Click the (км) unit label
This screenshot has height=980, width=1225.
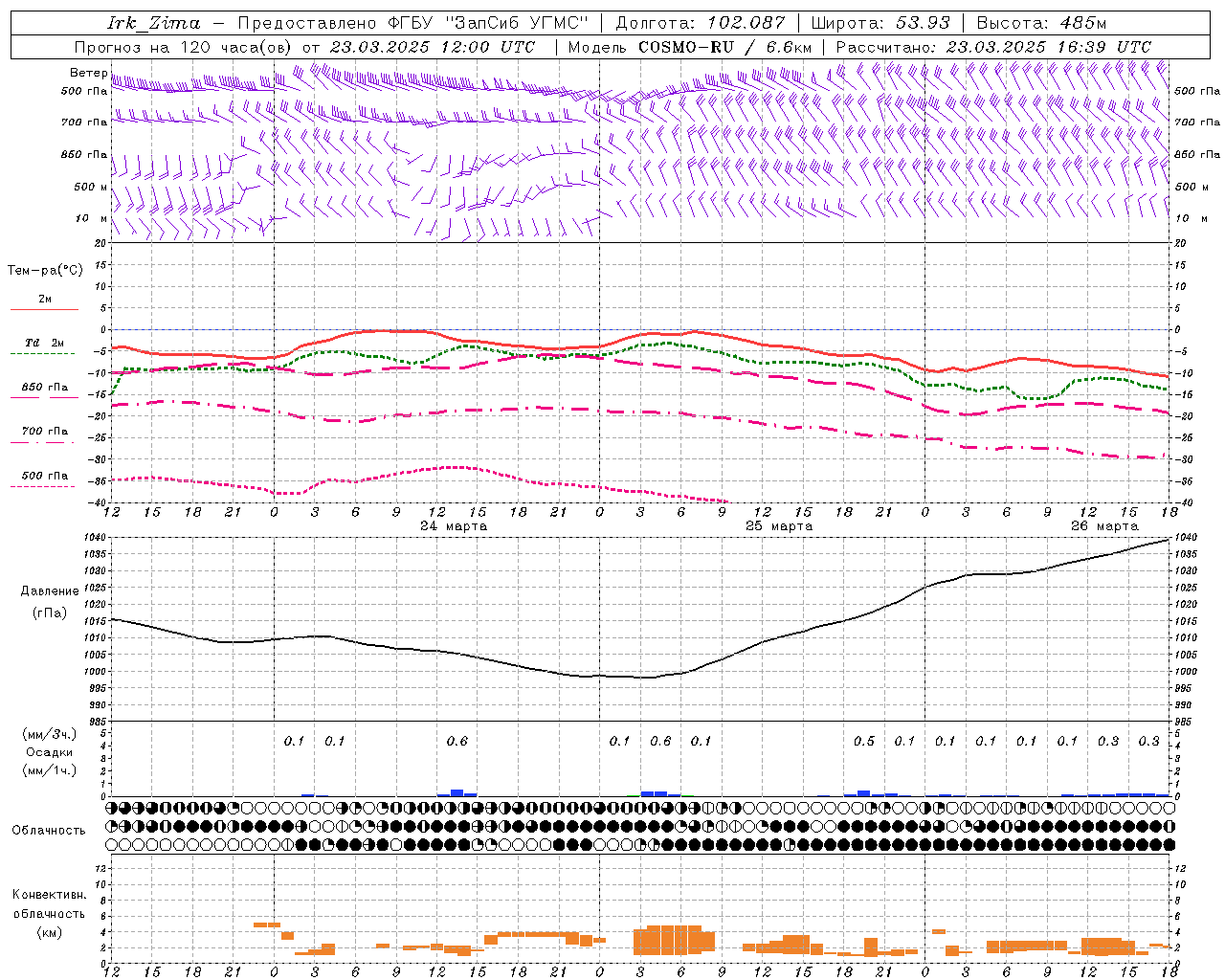coord(49,931)
